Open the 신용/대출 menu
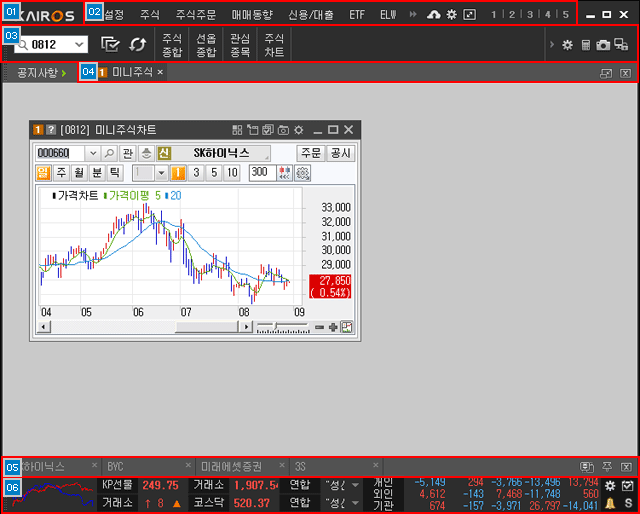 pyautogui.click(x=311, y=15)
